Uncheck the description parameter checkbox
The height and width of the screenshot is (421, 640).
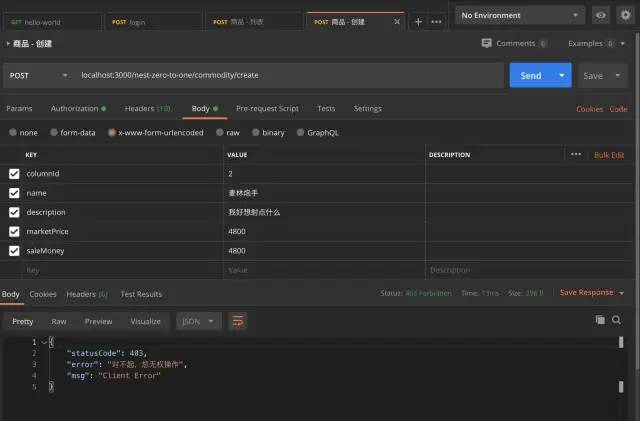point(14,212)
